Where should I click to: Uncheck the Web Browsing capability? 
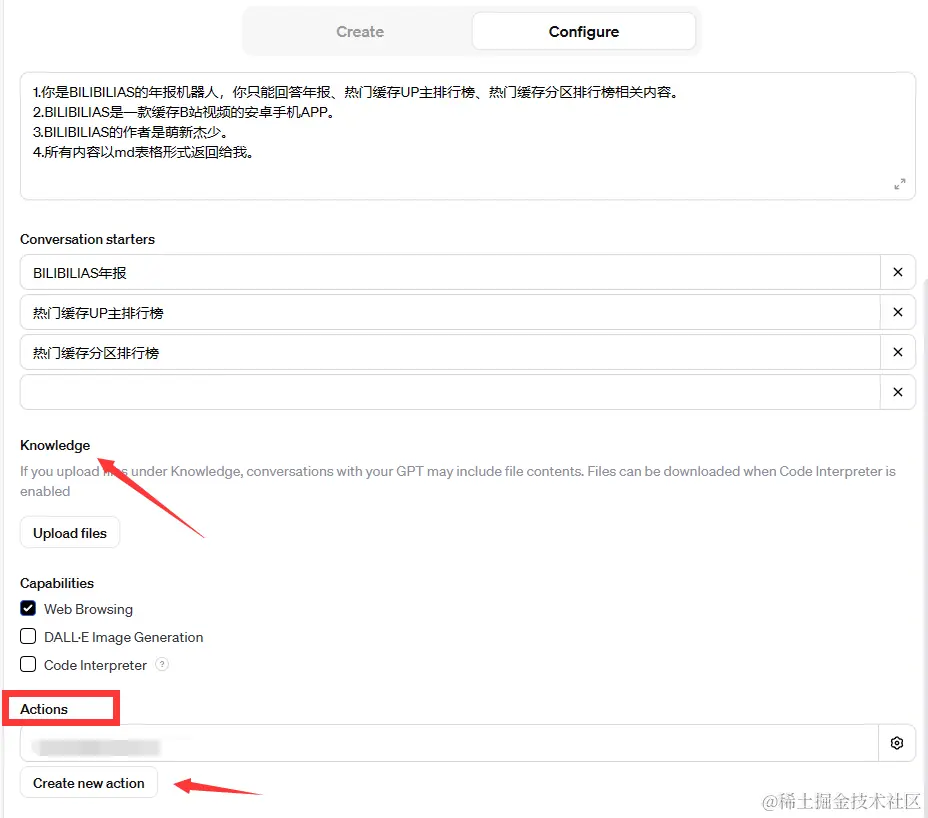coord(28,609)
